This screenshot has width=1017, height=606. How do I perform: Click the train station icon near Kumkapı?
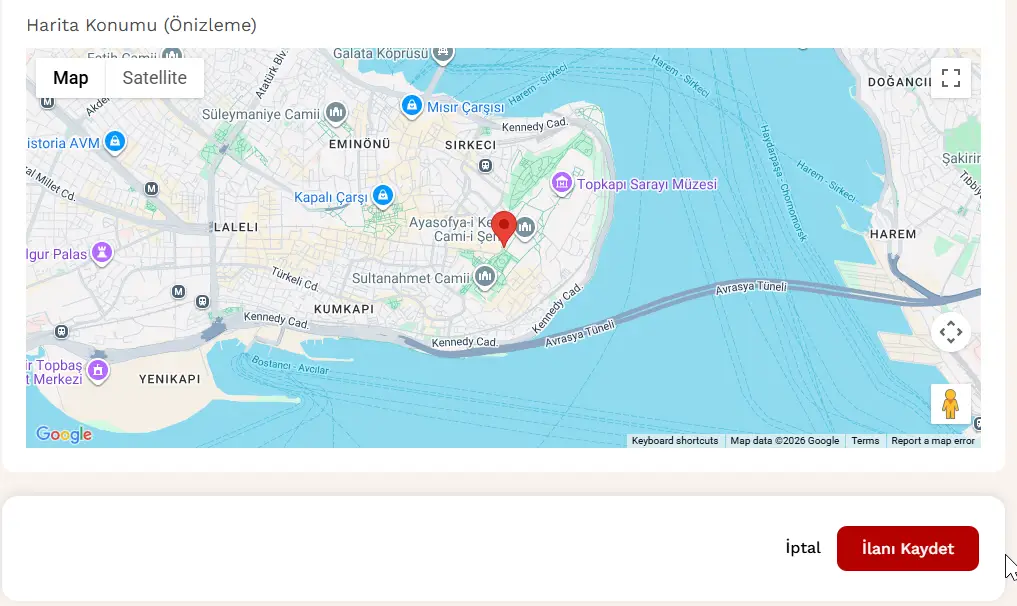pos(202,302)
